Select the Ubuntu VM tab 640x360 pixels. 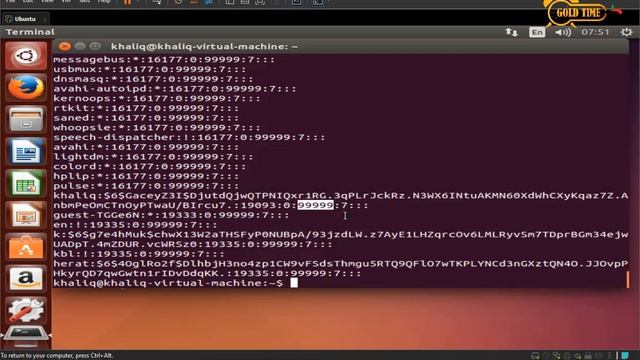25,19
